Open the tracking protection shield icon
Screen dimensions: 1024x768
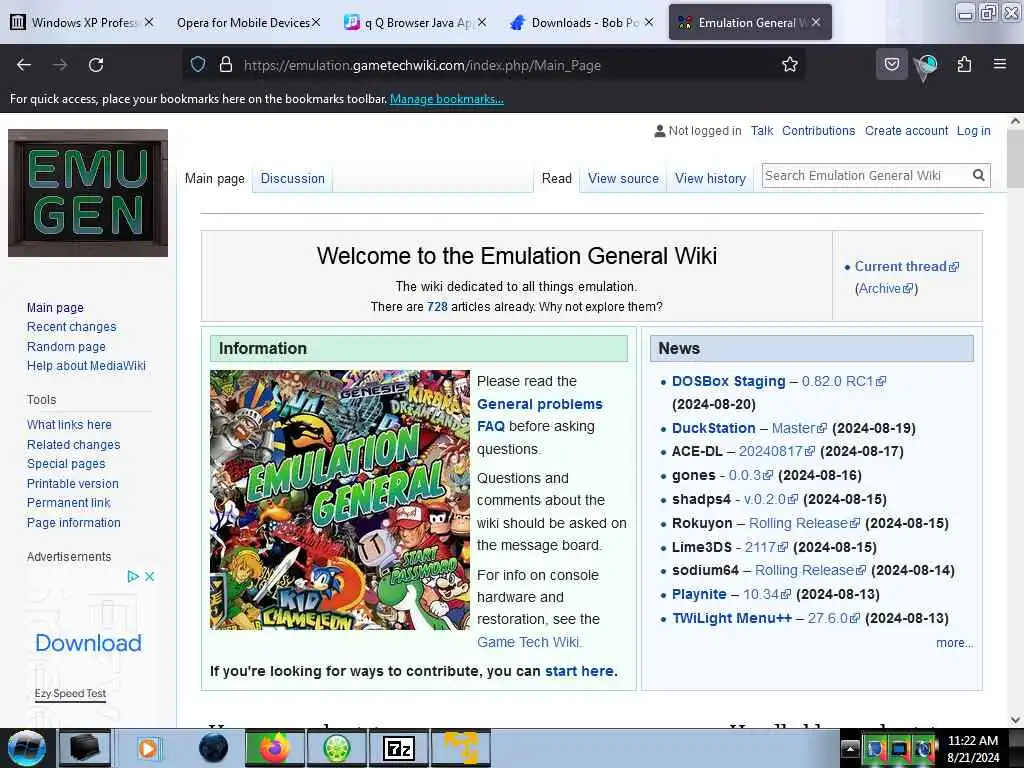(198, 64)
